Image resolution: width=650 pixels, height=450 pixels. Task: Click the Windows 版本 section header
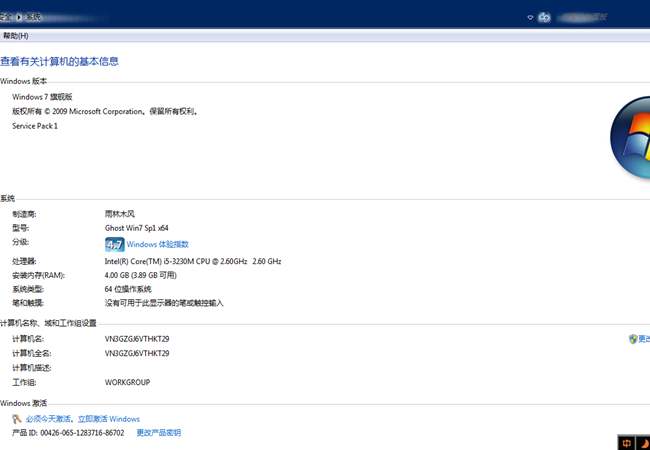23,81
